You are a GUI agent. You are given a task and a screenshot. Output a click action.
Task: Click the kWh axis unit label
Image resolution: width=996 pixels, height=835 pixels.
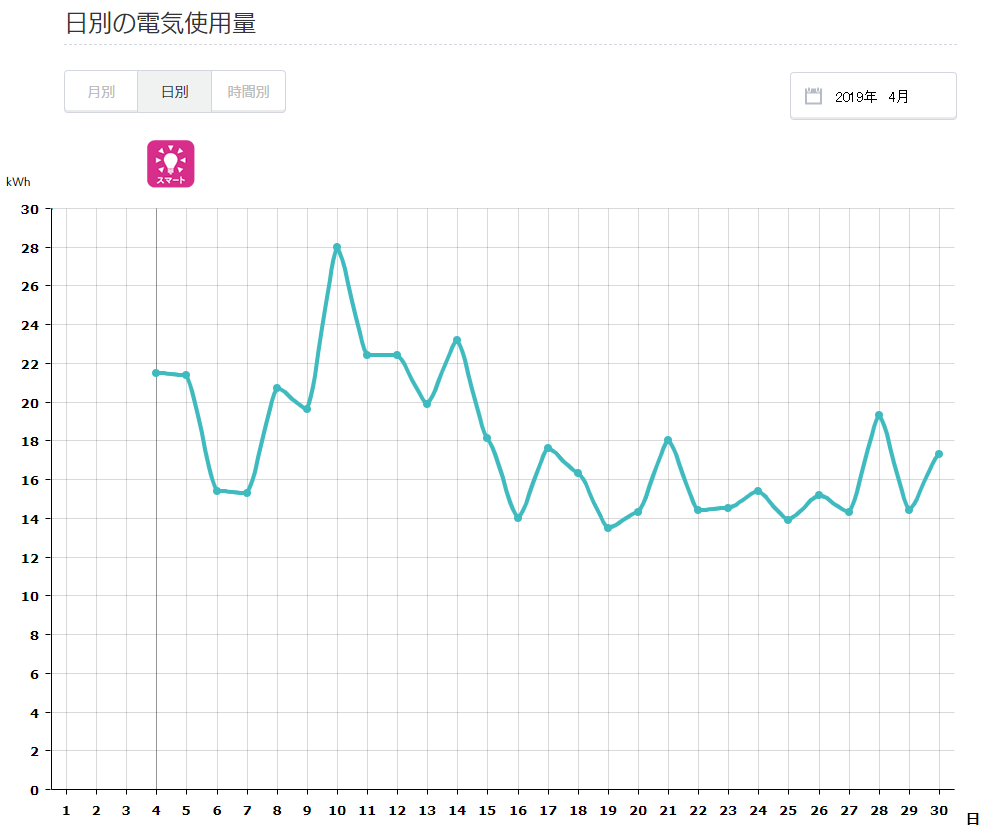pyautogui.click(x=18, y=182)
